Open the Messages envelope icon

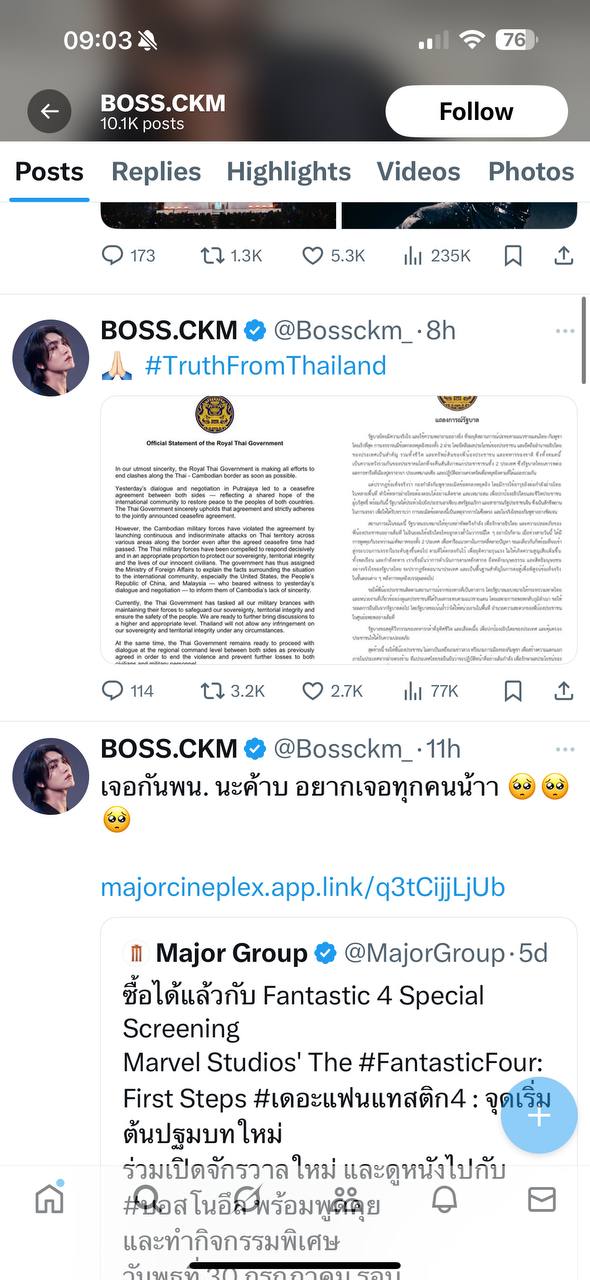tap(541, 1199)
